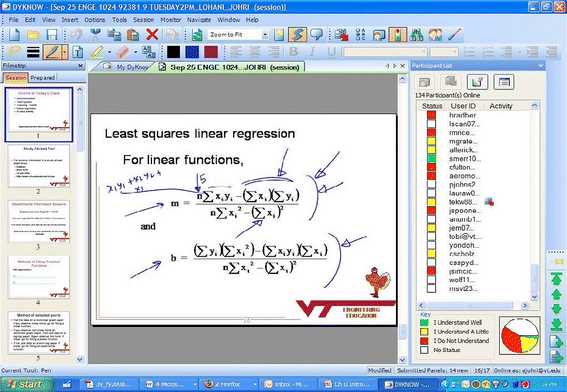This screenshot has width=567, height=392.
Task: Switch to the Prepared filmstrip tab
Action: pyautogui.click(x=42, y=77)
